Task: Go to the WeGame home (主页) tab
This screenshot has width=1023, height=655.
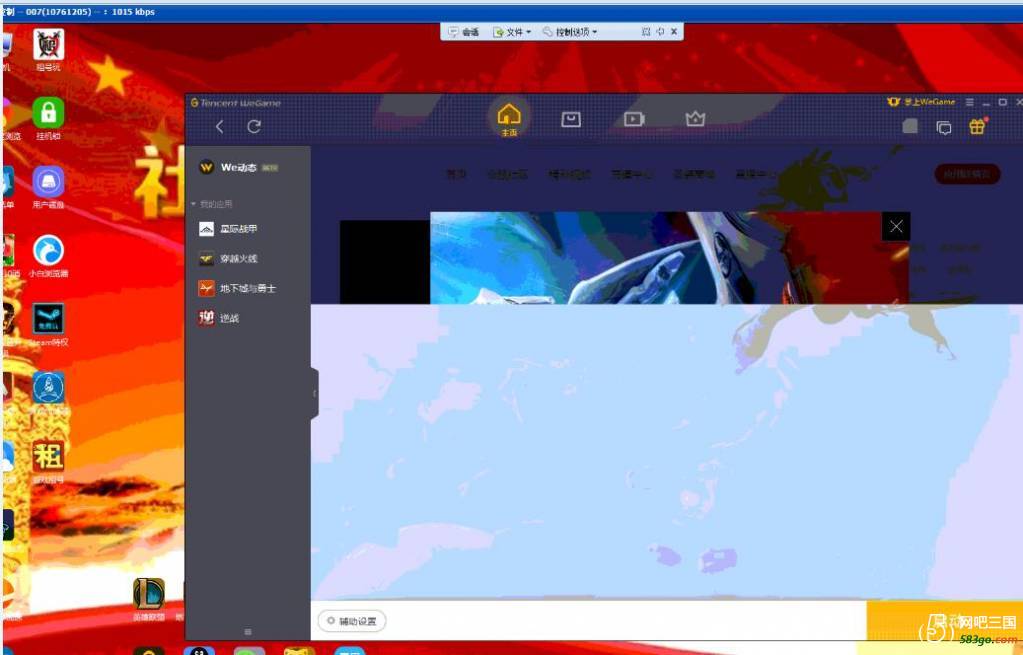Action: pyautogui.click(x=509, y=118)
